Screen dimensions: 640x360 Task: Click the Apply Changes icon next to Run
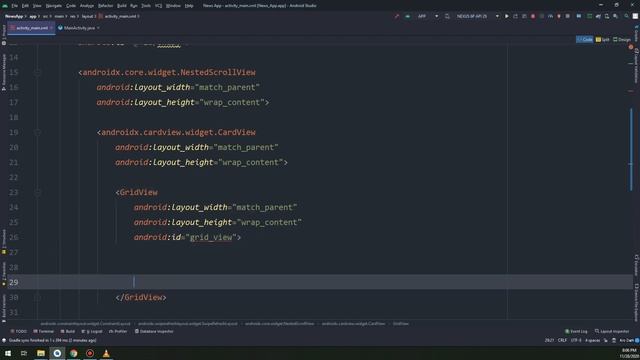pos(516,16)
